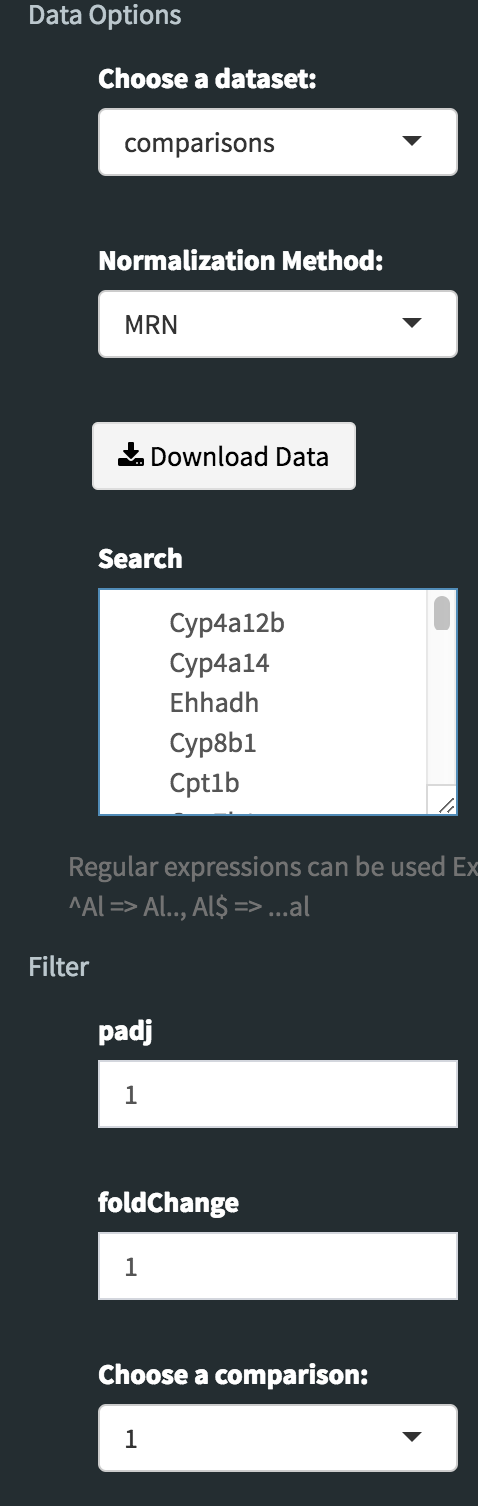Image resolution: width=478 pixels, height=1506 pixels.
Task: Click the Cpt1b gene entry in Search
Action: [204, 782]
